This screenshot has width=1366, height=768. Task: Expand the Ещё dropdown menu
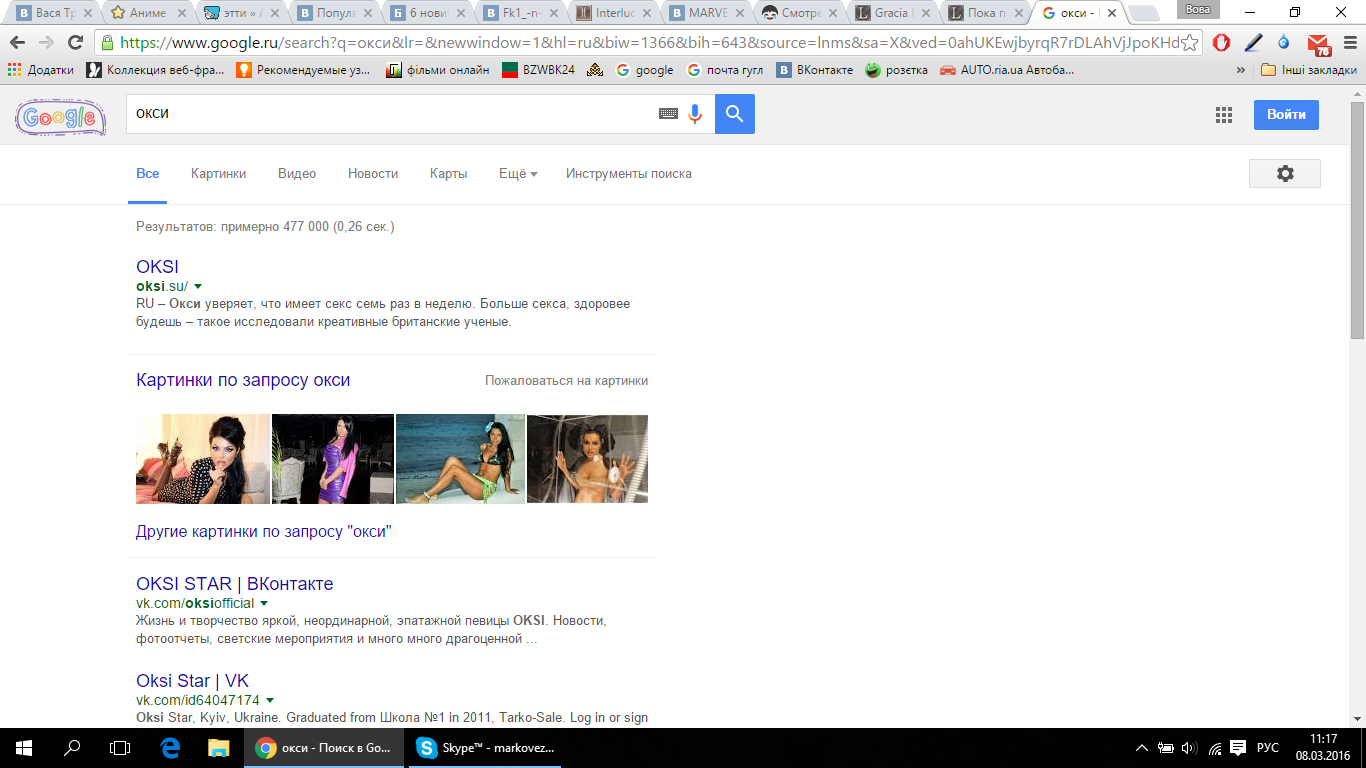coord(518,173)
